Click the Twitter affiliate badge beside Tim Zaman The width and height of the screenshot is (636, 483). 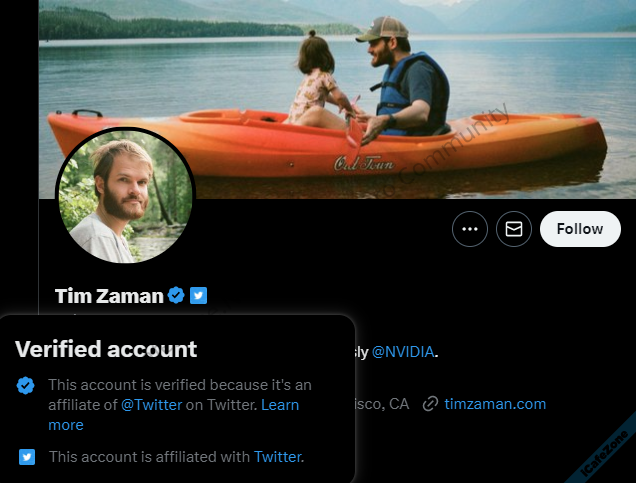tap(199, 295)
